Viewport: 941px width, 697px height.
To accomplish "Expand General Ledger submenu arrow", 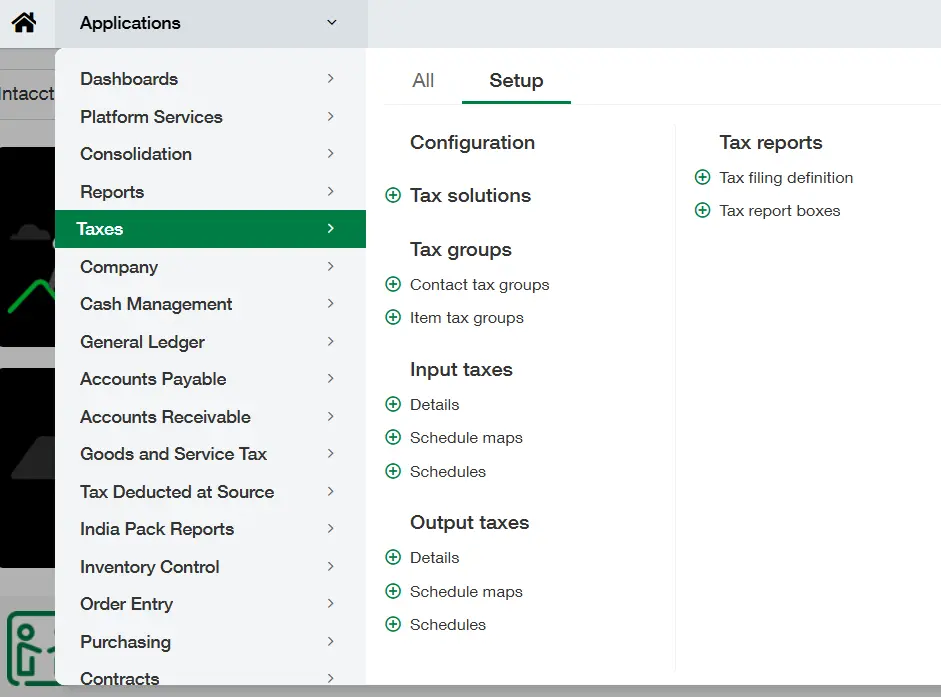I will (x=331, y=342).
